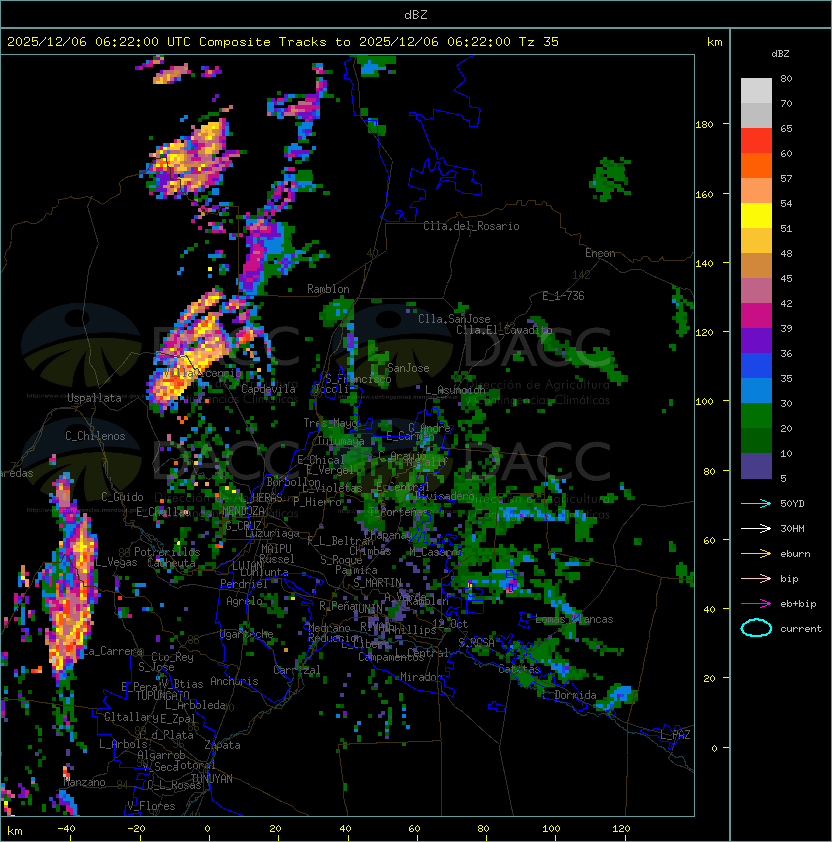Click the '-20' tick on the horizontal axis
This screenshot has width=832, height=842.
(x=136, y=829)
